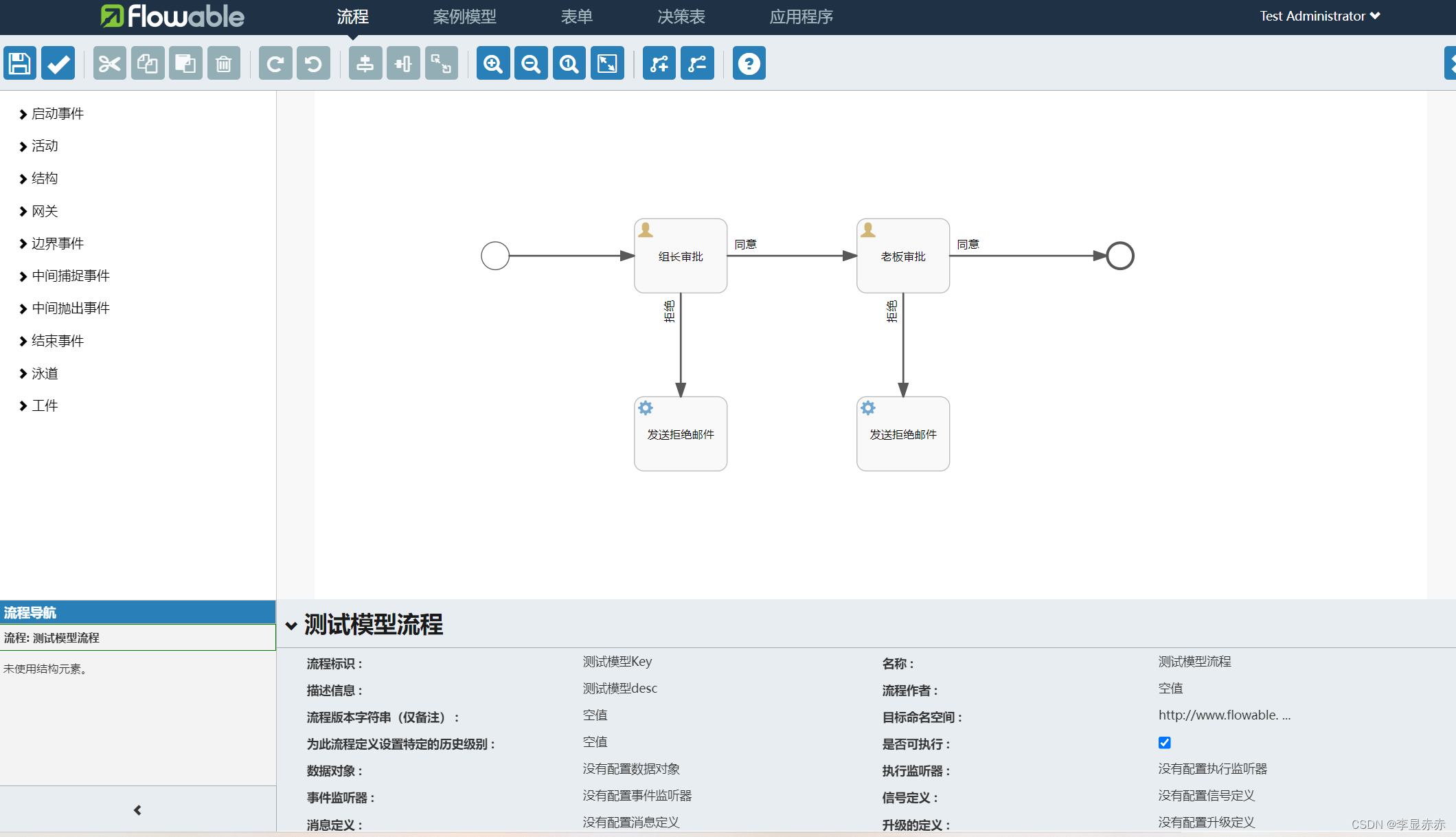Select the 组长审批 user task node
1456x837 pixels.
click(680, 255)
